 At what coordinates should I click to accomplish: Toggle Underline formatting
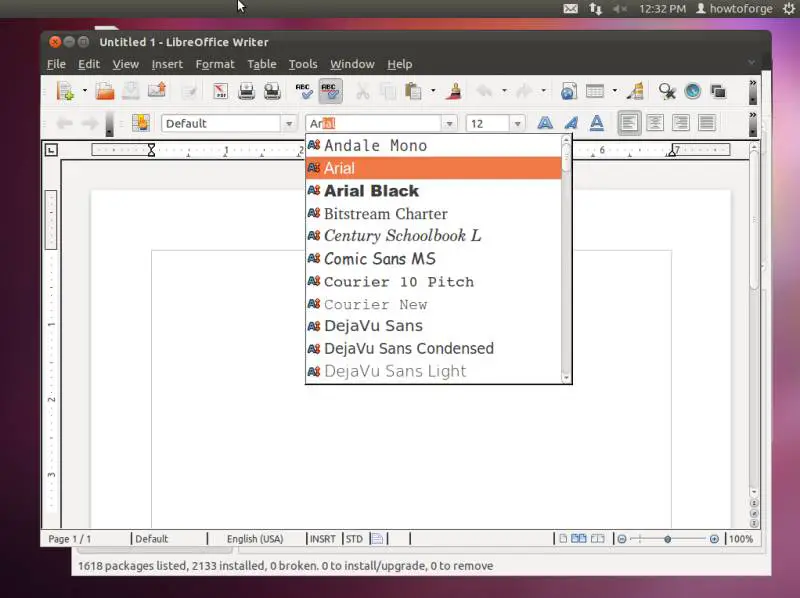pyautogui.click(x=596, y=123)
